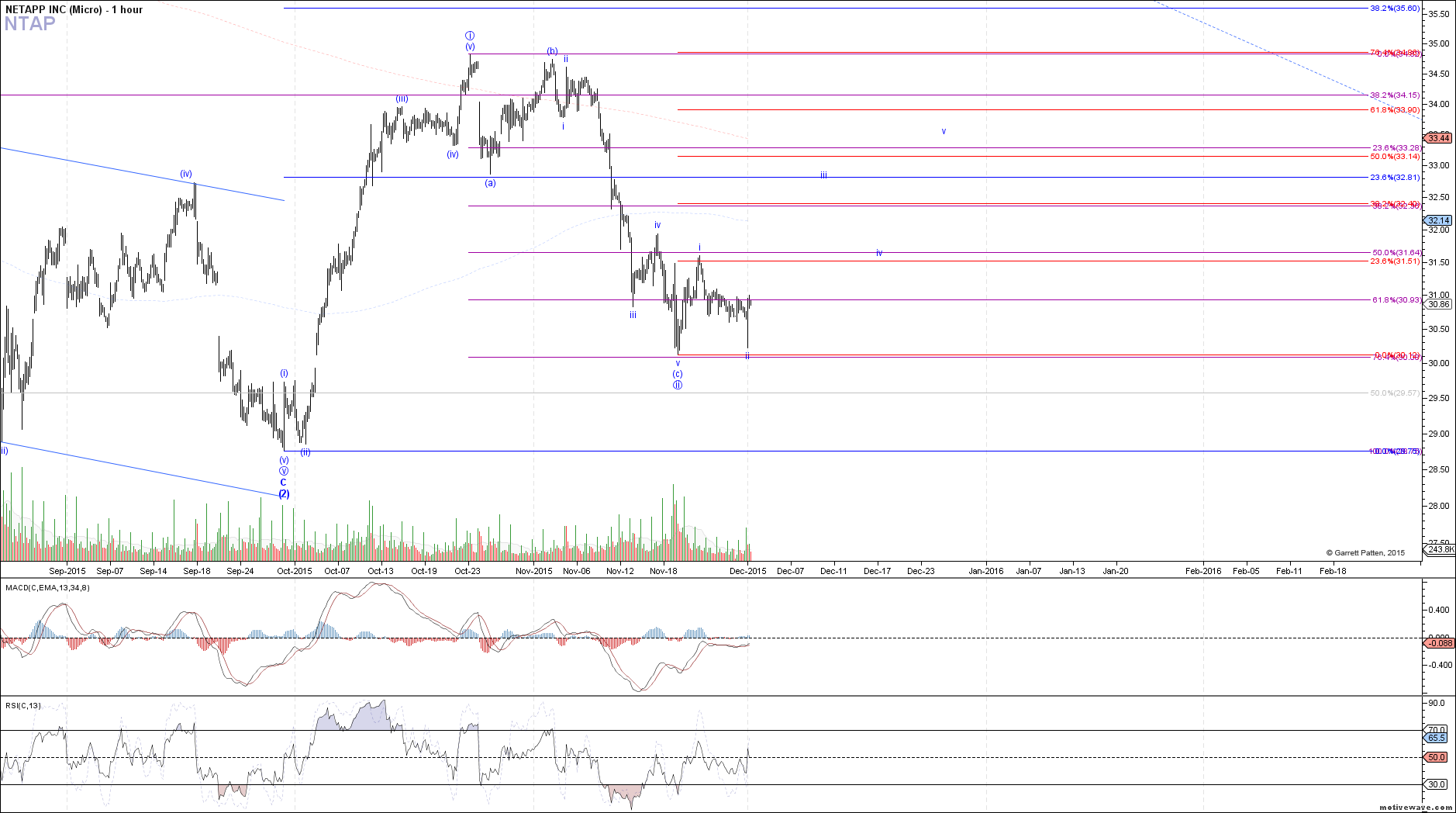Click the 32.50 price axis label

pyautogui.click(x=1439, y=197)
